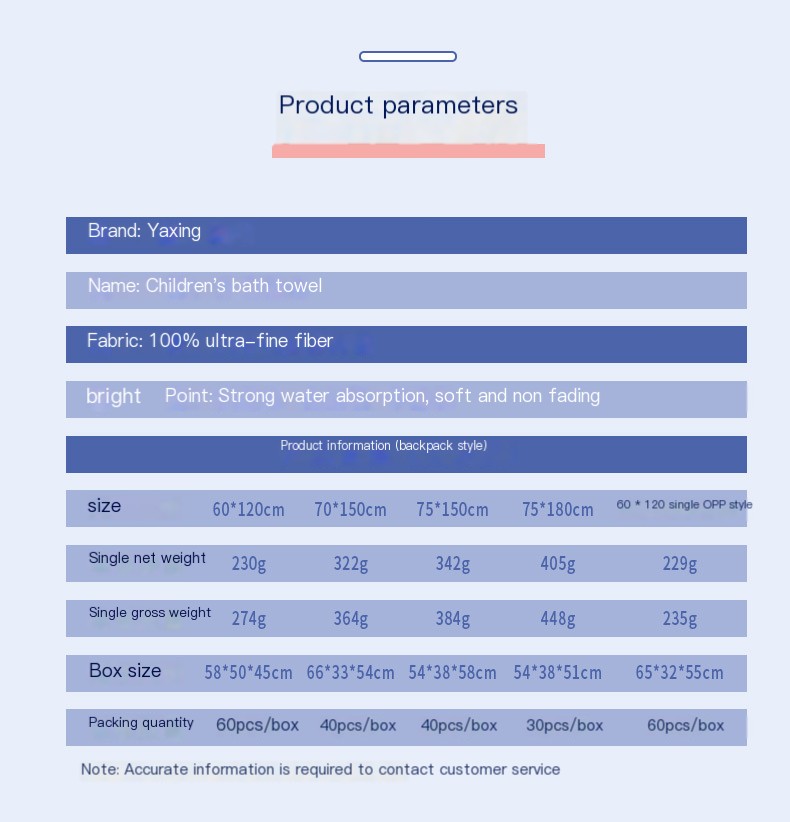Select the 65*32*55cm box size value
Screen dimensions: 790x822
coord(679,673)
